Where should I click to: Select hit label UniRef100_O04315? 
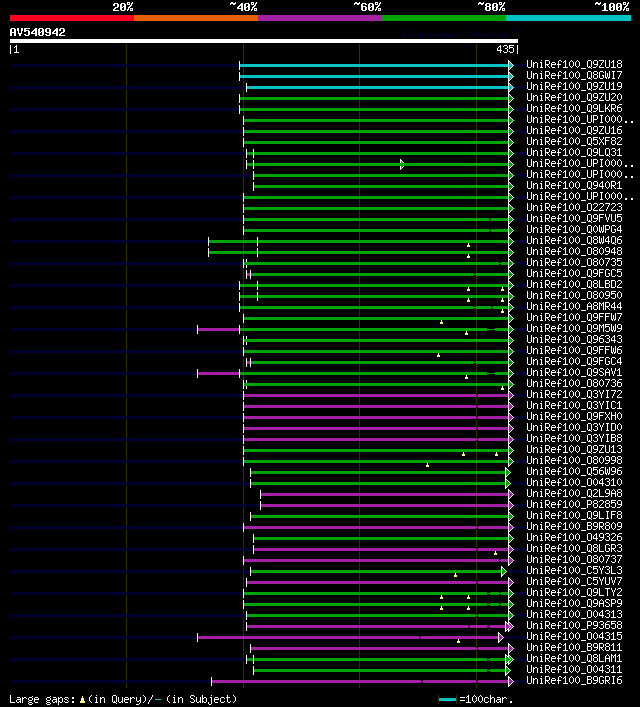coord(574,636)
